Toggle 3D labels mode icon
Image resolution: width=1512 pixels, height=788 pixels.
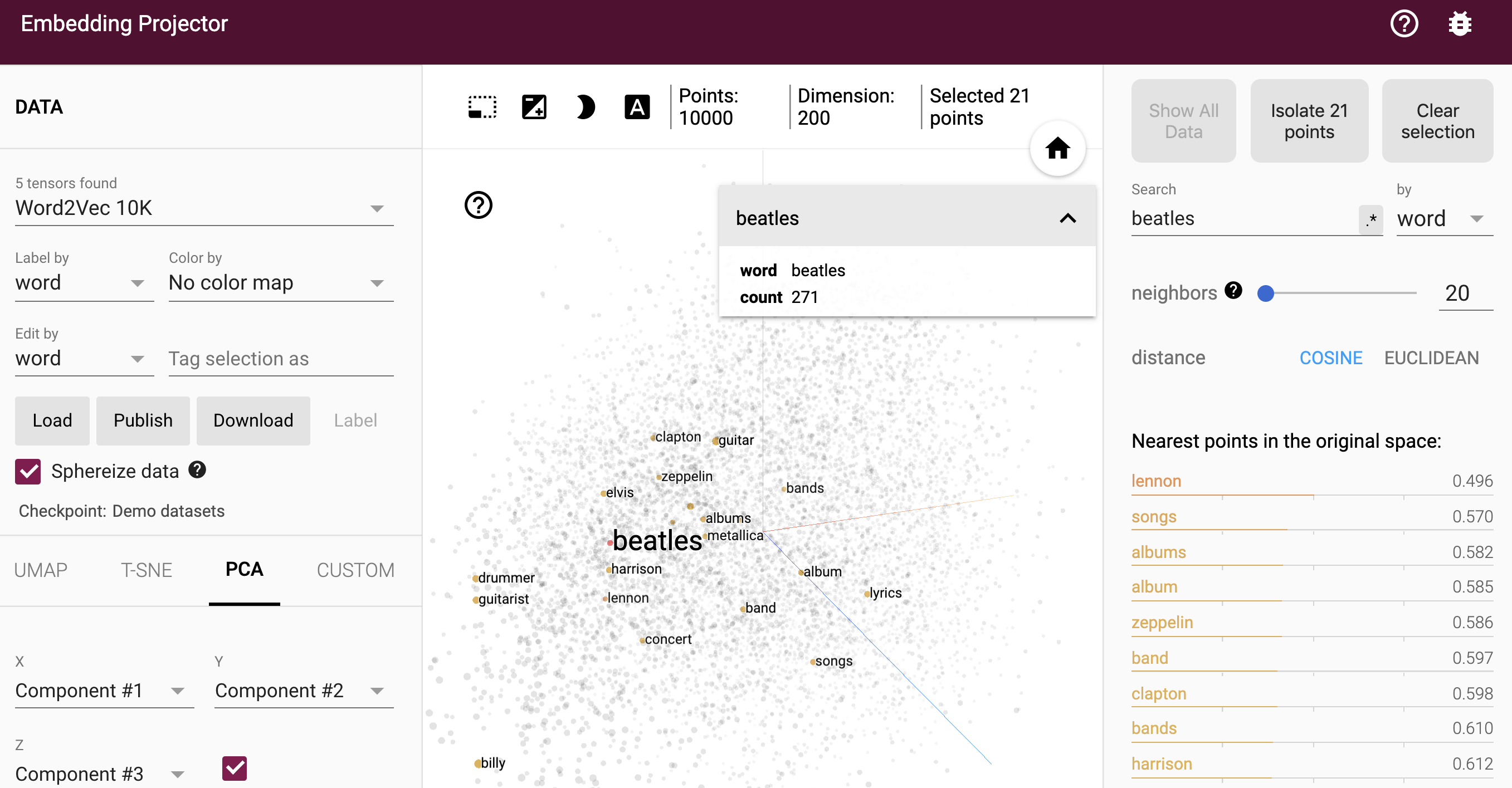636,107
